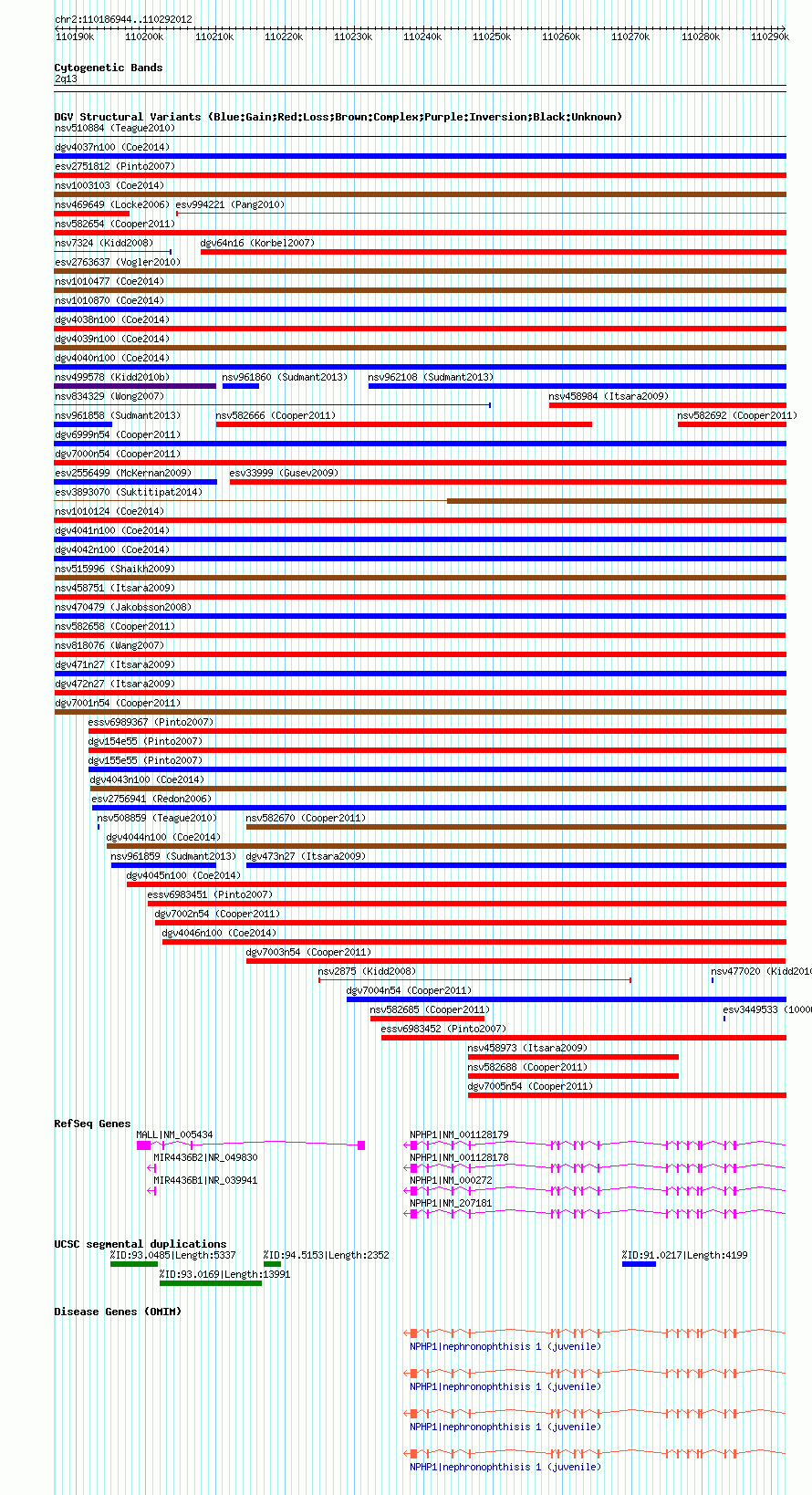Click nsv2875 (Kidd2008) label

[x=367, y=971]
